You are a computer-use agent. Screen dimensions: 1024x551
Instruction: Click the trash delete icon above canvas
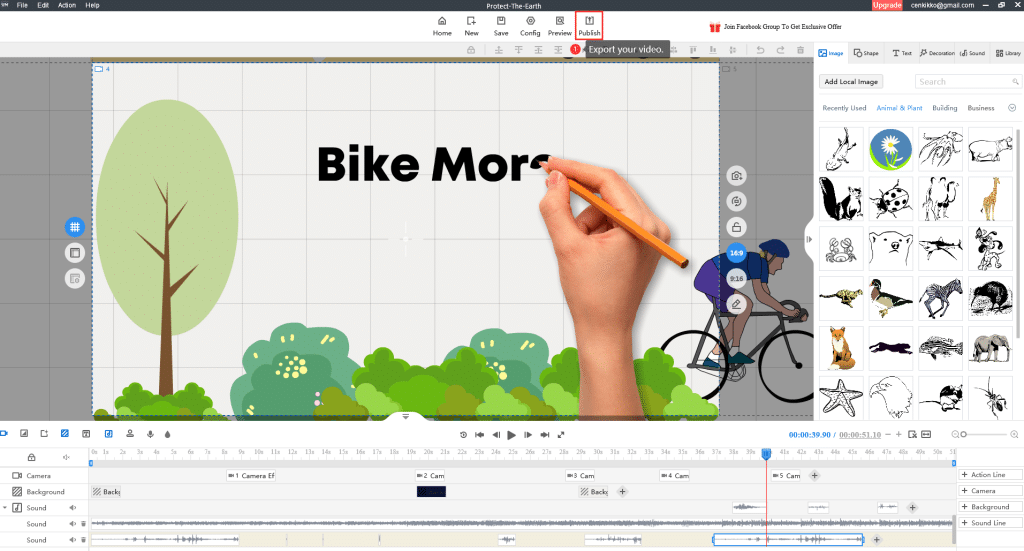pyautogui.click(x=799, y=50)
